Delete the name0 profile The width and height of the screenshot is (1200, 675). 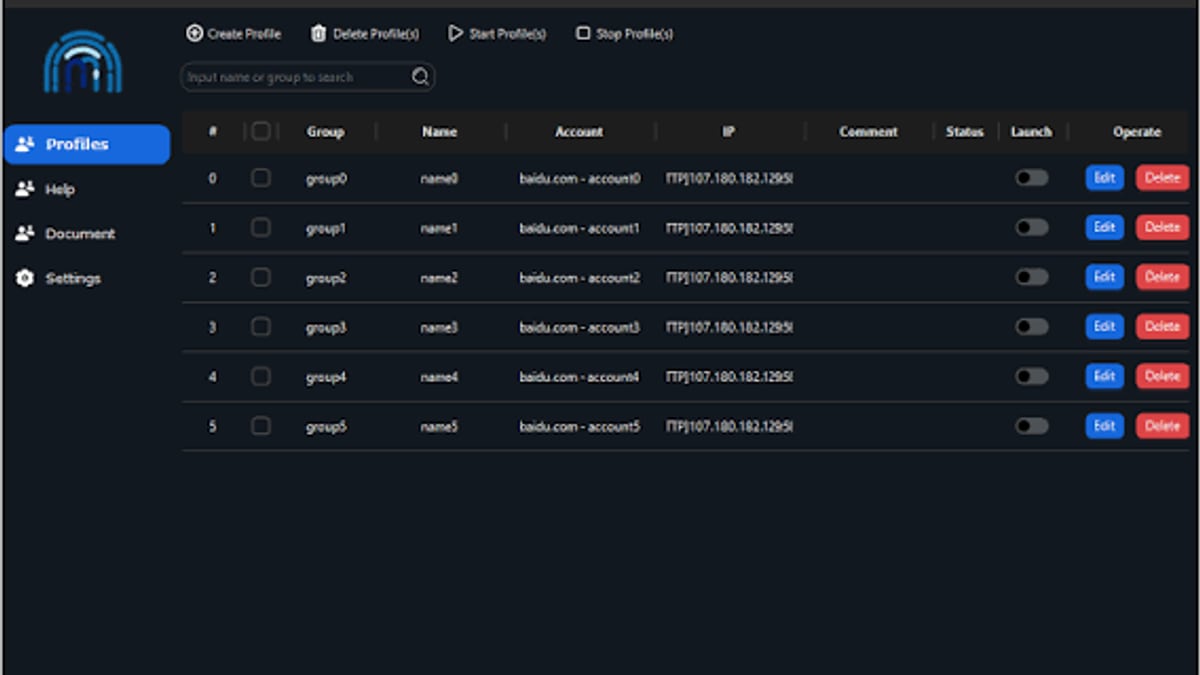pos(1162,178)
